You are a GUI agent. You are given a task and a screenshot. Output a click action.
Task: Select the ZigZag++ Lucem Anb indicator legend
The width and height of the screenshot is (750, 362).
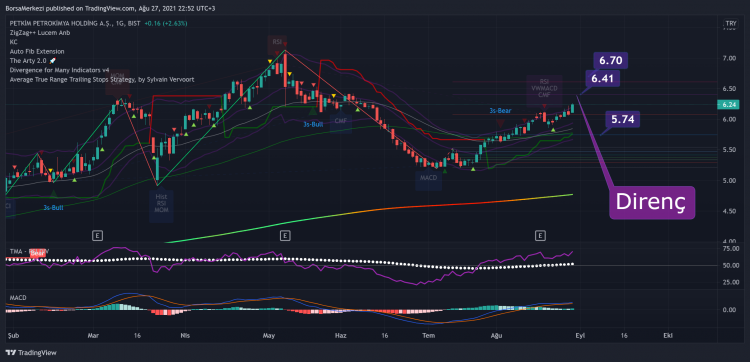(40, 33)
